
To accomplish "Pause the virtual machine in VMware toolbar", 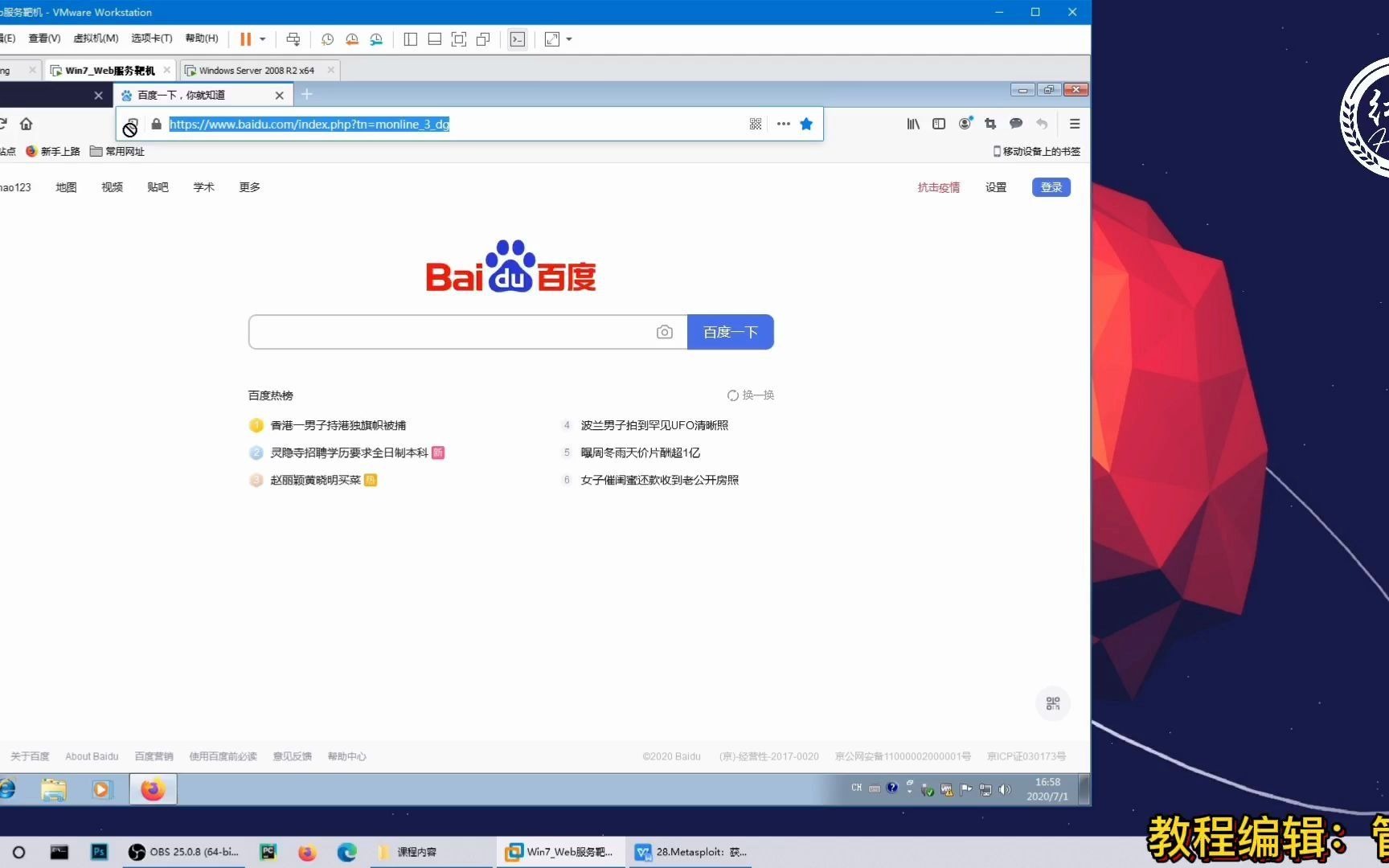I will 246,39.
